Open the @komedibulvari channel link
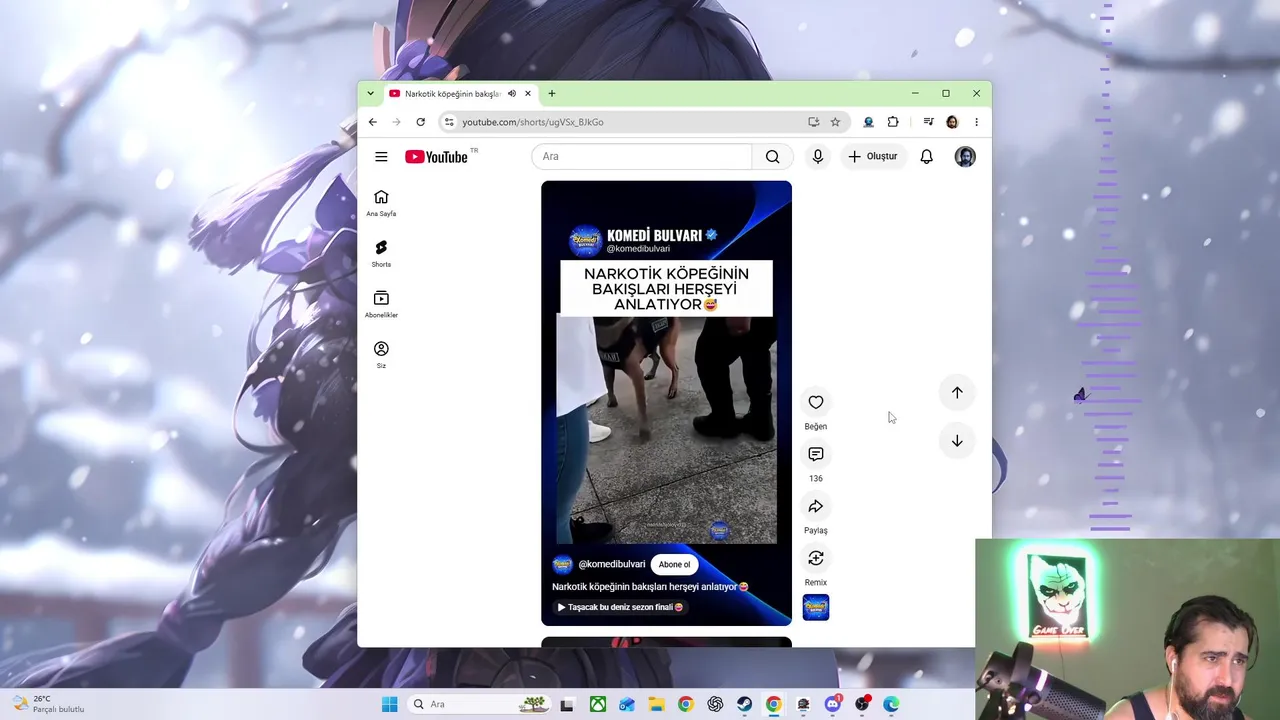This screenshot has height=720, width=1280. tap(612, 564)
